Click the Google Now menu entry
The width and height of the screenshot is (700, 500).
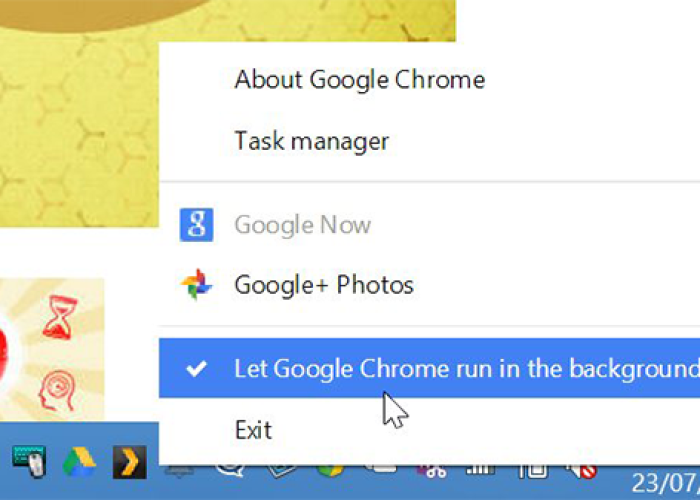[302, 225]
